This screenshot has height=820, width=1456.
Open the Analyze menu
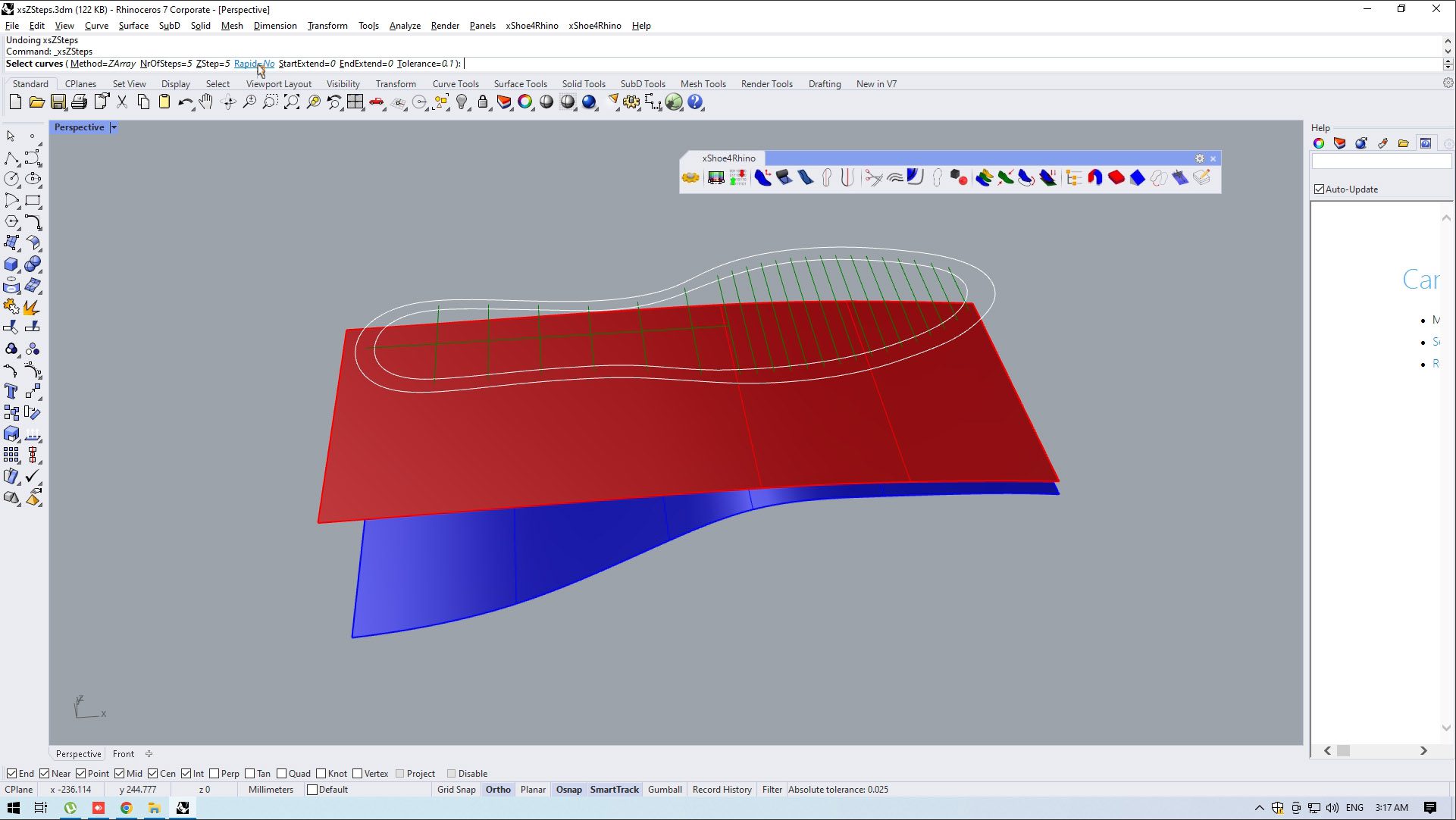405,26
